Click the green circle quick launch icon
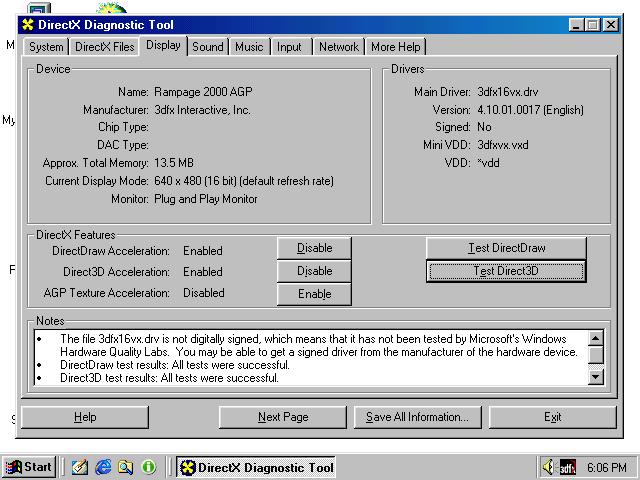The height and width of the screenshot is (480, 640). (149, 467)
